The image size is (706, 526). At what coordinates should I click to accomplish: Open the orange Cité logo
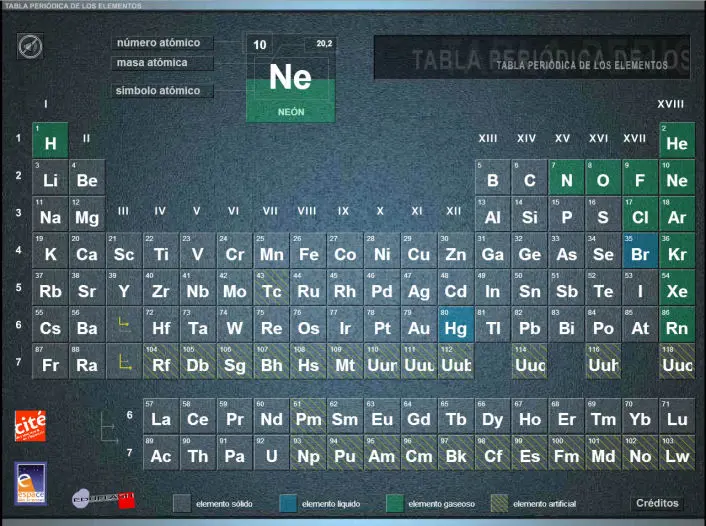point(30,425)
